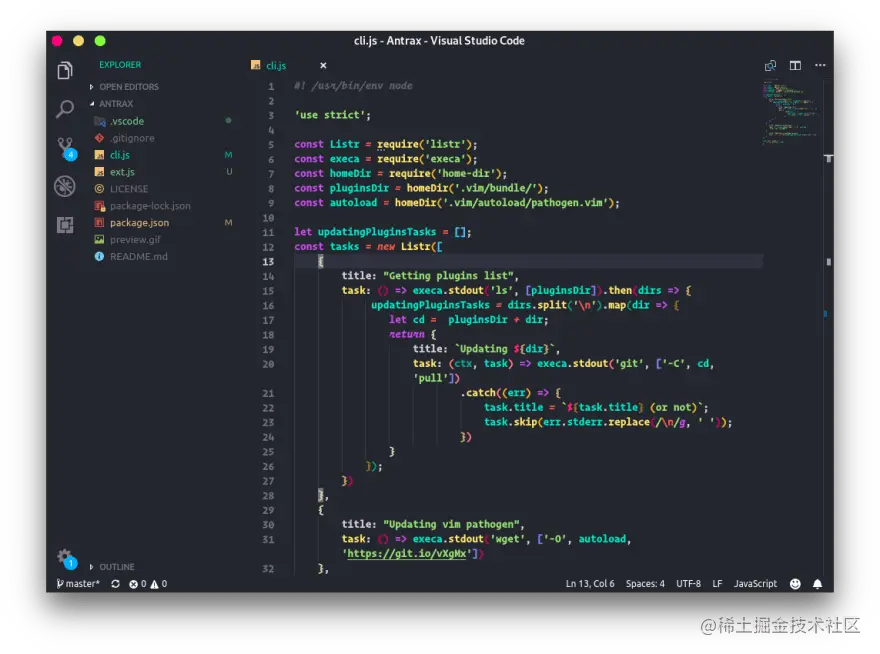Open the Explorer view in activity bar
The height and width of the screenshot is (654, 880).
tap(65, 70)
